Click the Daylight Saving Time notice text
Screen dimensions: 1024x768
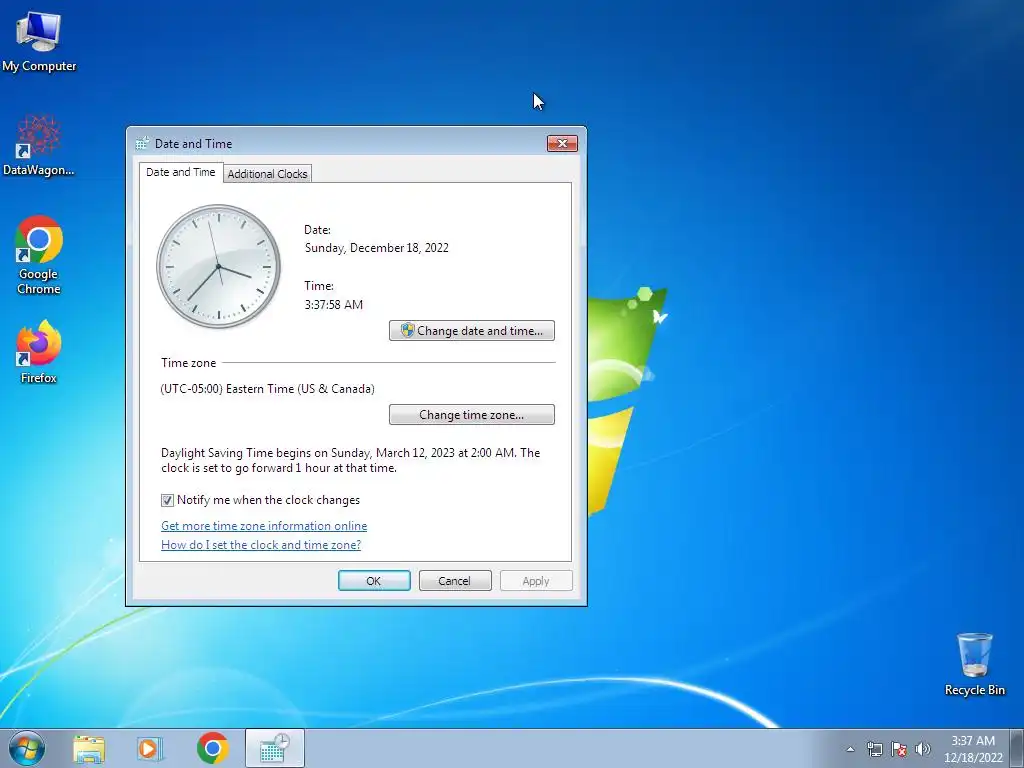[x=351, y=460]
